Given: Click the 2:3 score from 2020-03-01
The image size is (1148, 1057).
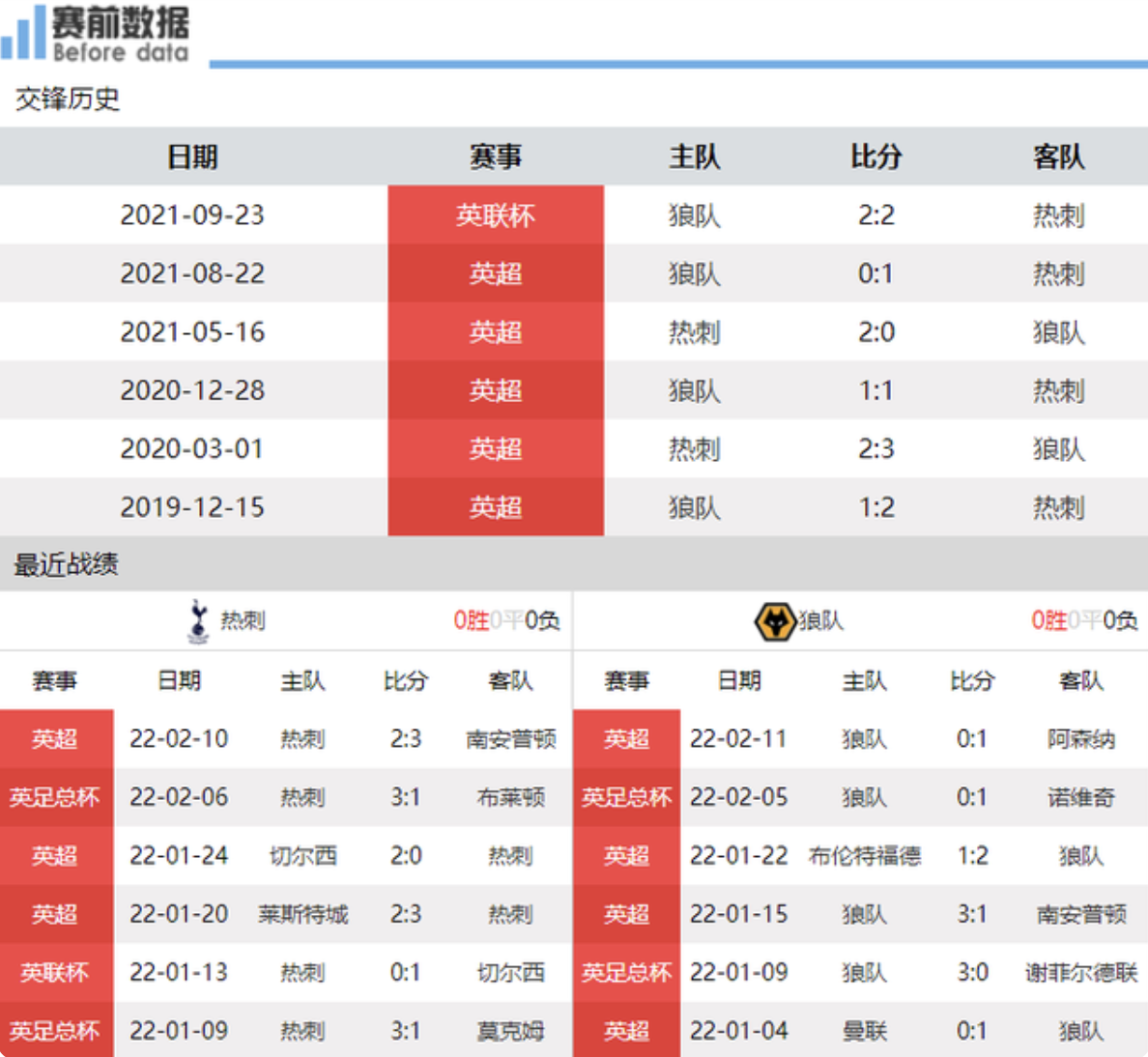Looking at the screenshot, I should click(x=875, y=449).
